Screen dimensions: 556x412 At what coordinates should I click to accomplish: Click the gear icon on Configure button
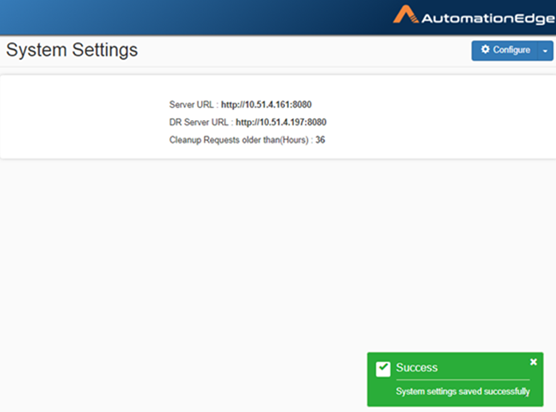tap(485, 49)
